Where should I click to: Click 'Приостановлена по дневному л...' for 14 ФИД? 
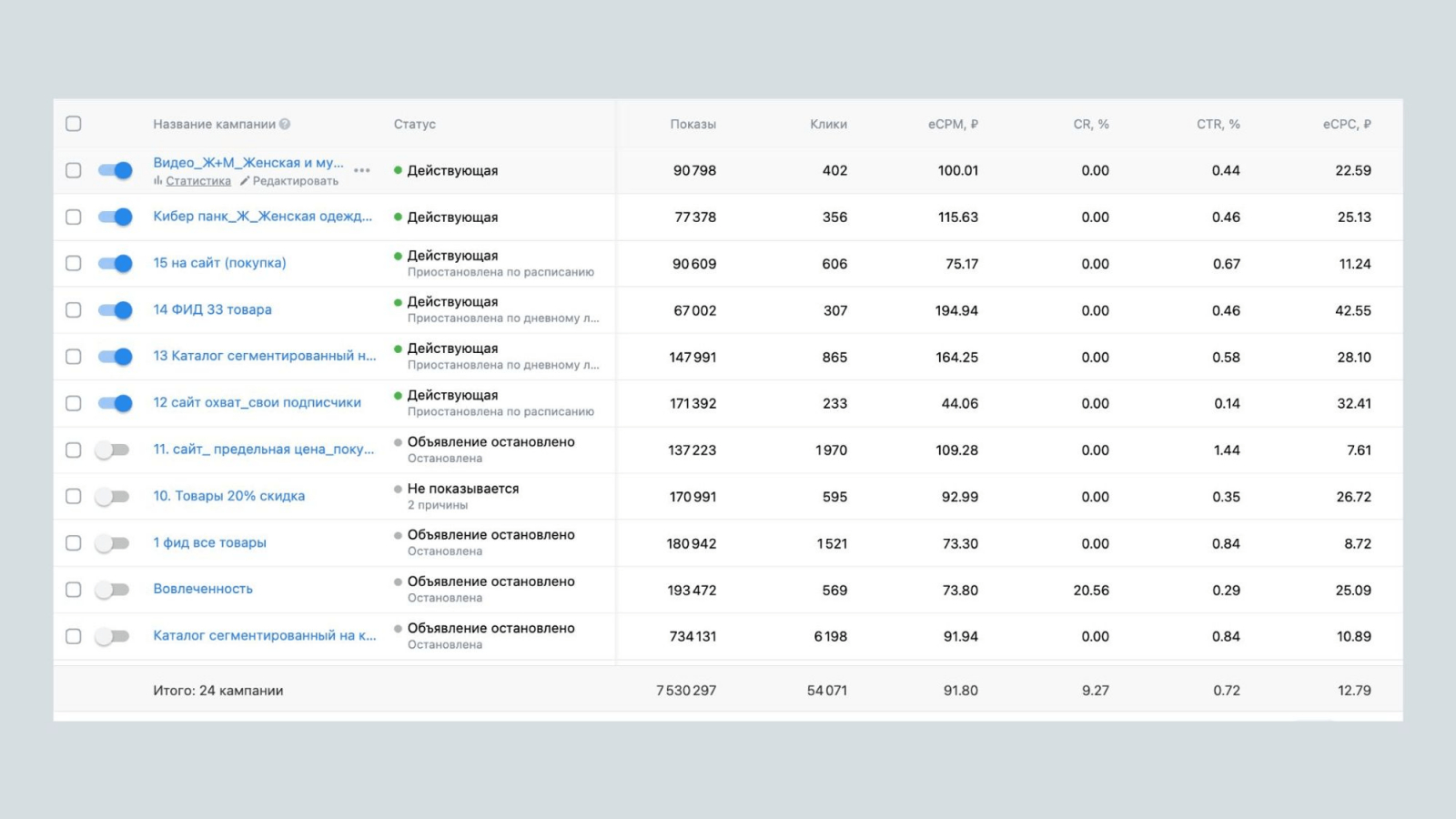click(x=503, y=318)
